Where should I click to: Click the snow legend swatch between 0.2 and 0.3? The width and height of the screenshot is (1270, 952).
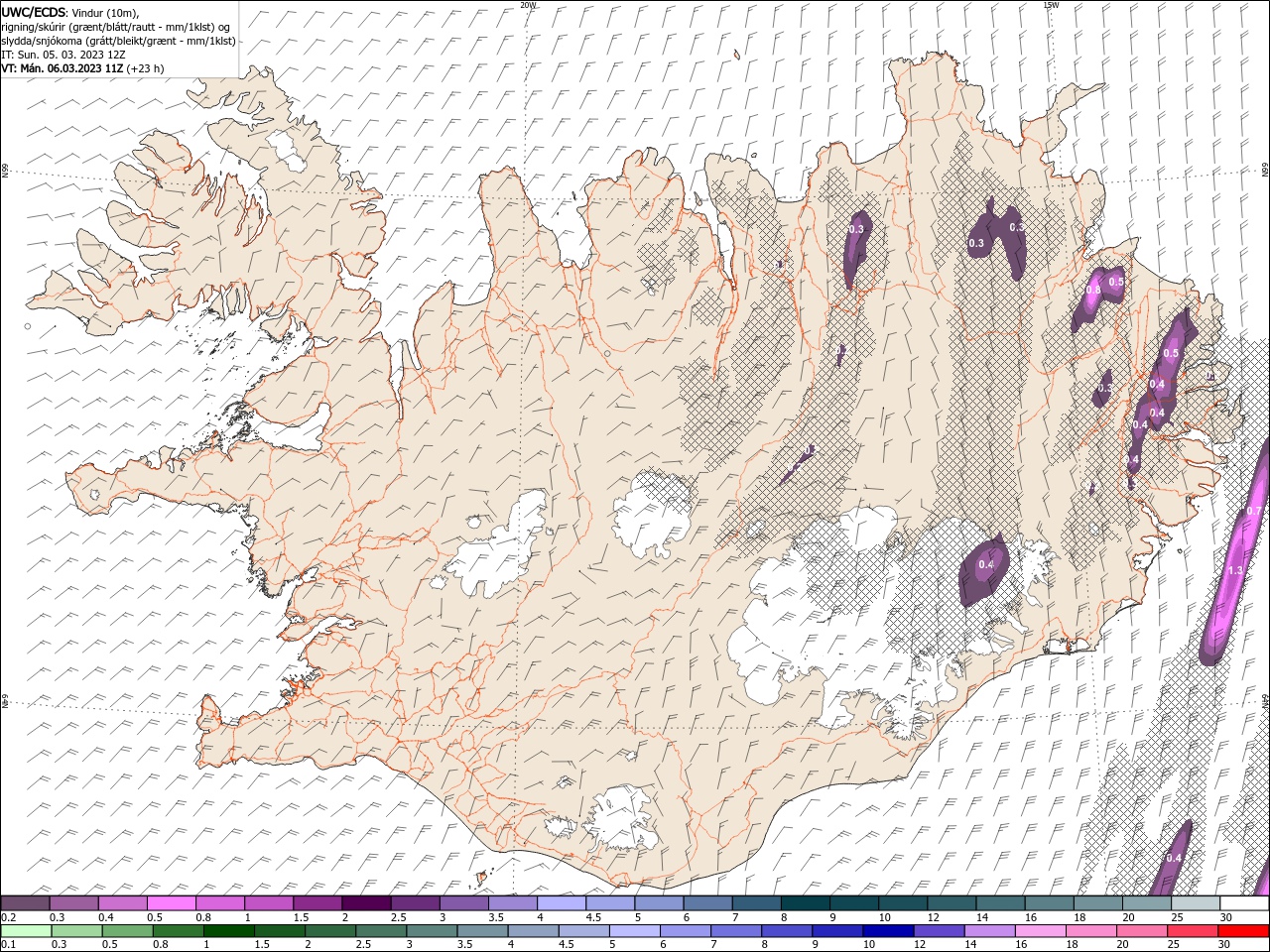[25, 903]
